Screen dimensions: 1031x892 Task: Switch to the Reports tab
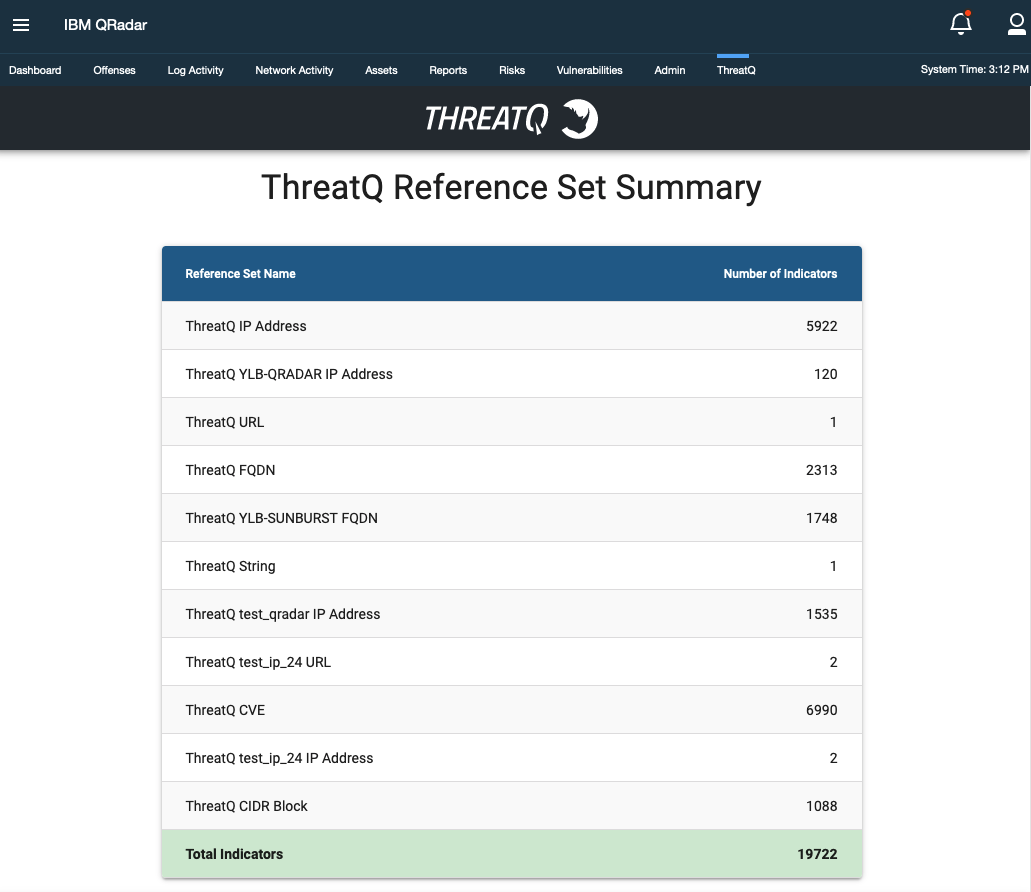click(x=448, y=70)
